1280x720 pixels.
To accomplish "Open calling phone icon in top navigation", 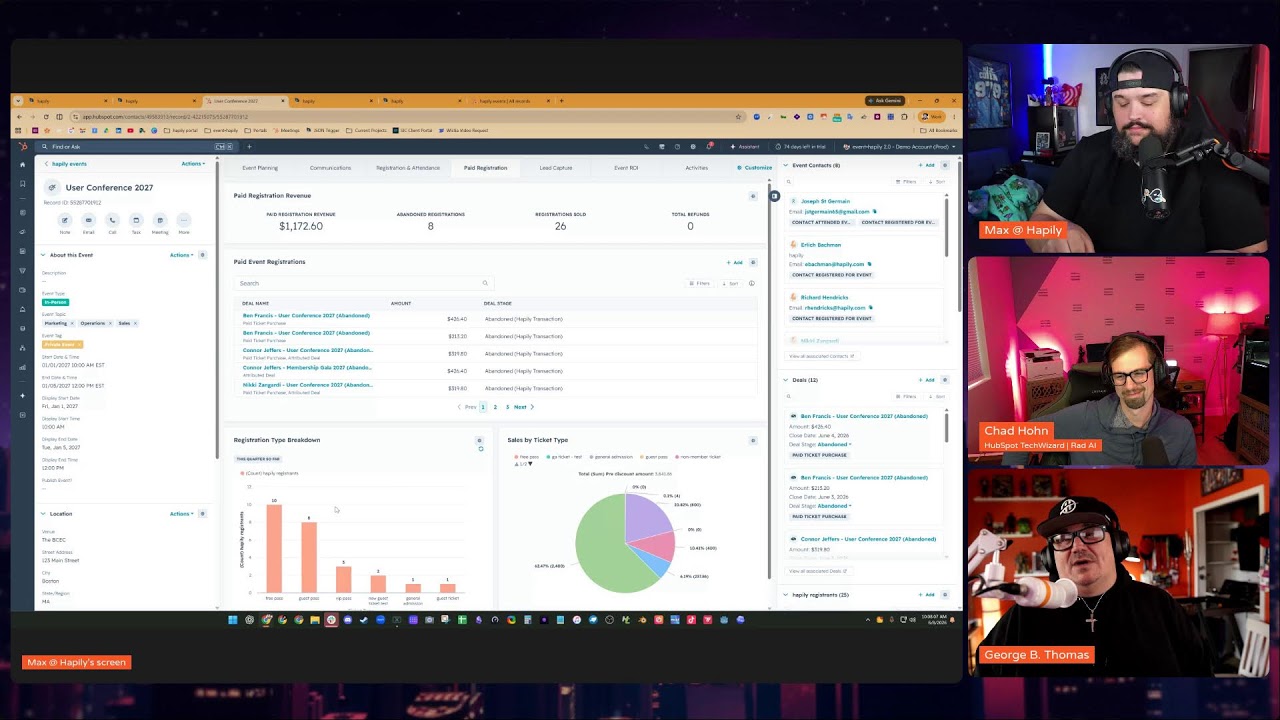I will click(x=646, y=147).
